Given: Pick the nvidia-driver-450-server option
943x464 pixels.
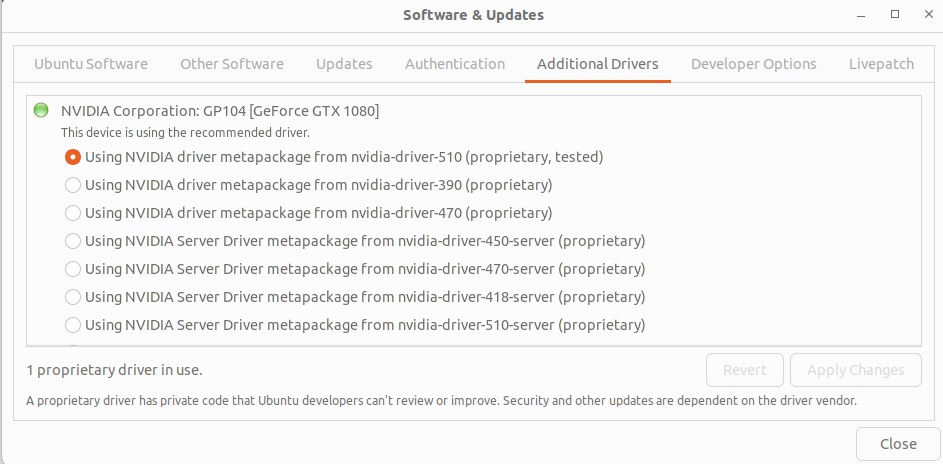Looking at the screenshot, I should pyautogui.click(x=73, y=241).
